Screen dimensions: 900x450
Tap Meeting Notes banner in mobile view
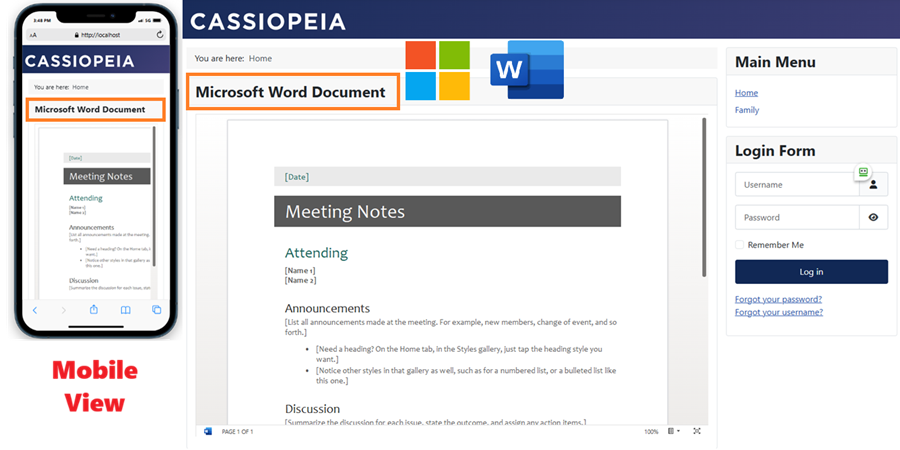pyautogui.click(x=107, y=176)
